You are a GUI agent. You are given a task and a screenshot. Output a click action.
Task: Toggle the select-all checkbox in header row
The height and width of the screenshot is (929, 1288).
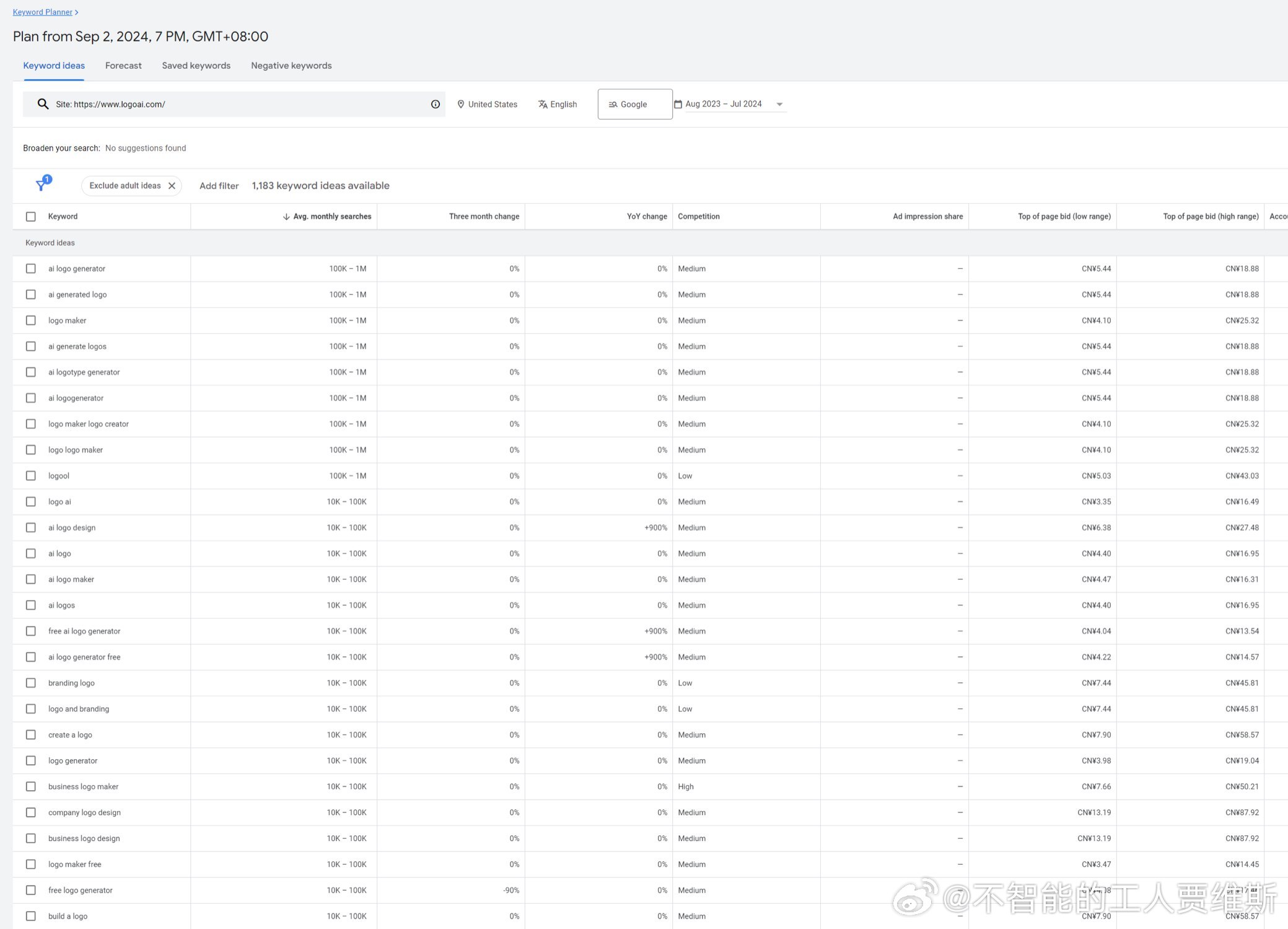pyautogui.click(x=31, y=216)
